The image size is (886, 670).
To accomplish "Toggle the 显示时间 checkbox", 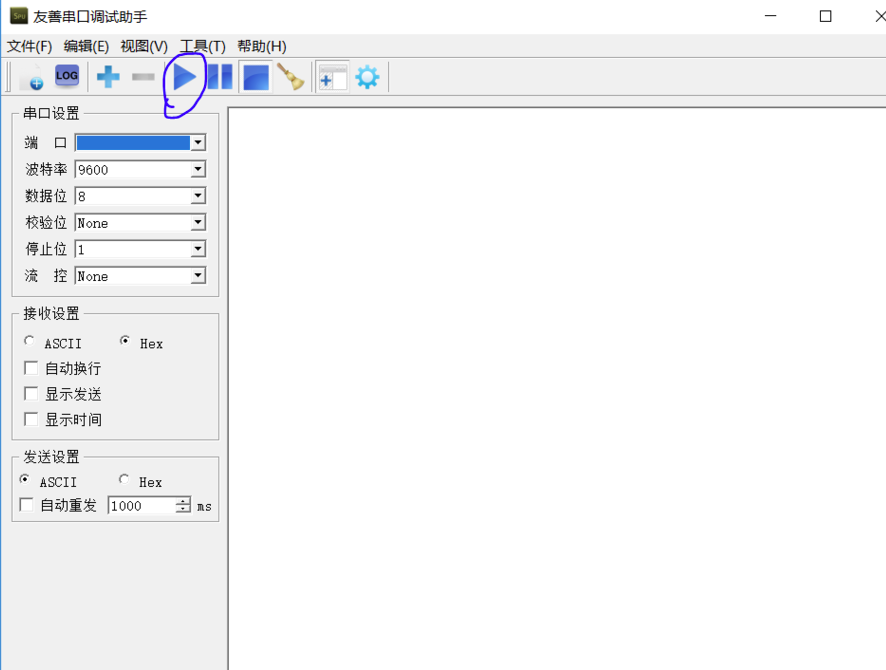I will (31, 419).
